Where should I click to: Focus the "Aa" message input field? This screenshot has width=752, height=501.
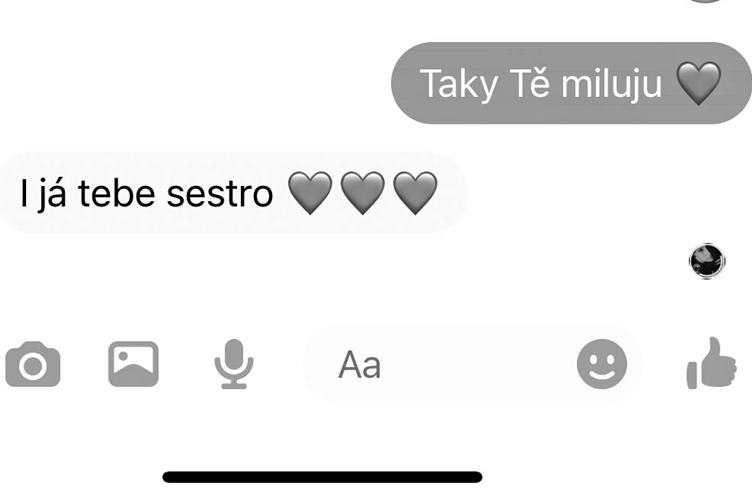click(x=472, y=364)
